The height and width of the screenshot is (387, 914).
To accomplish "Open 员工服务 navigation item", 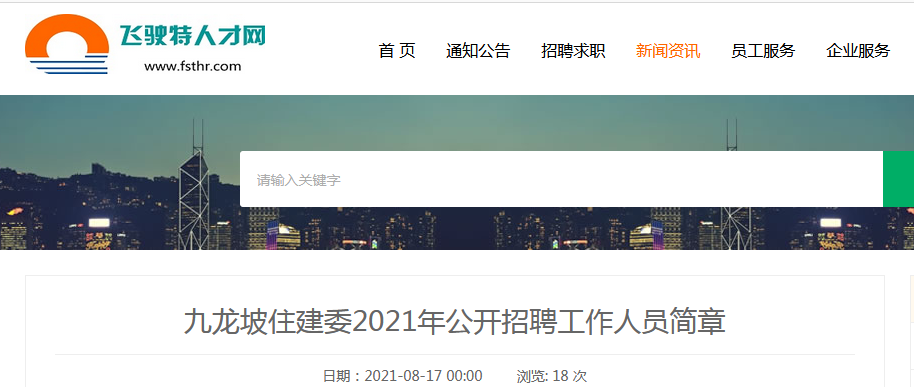I will pyautogui.click(x=763, y=51).
